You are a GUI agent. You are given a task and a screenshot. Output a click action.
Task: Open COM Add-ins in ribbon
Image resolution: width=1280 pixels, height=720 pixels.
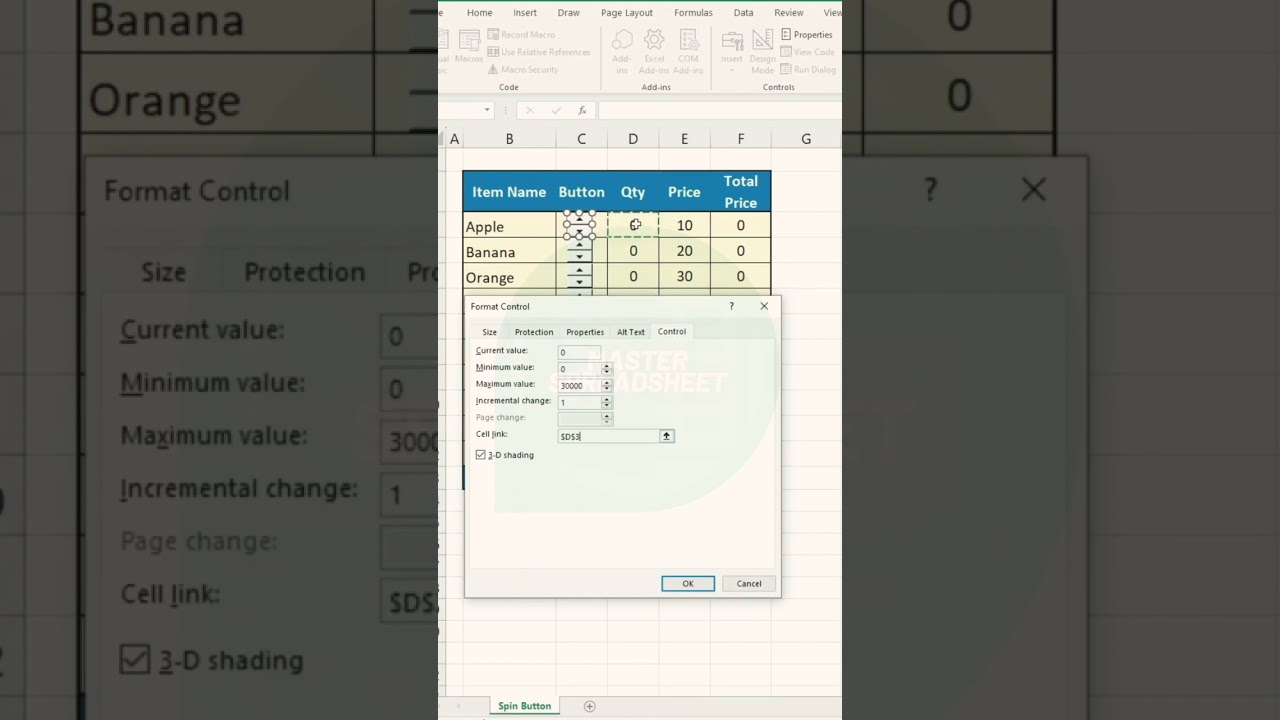click(x=688, y=51)
